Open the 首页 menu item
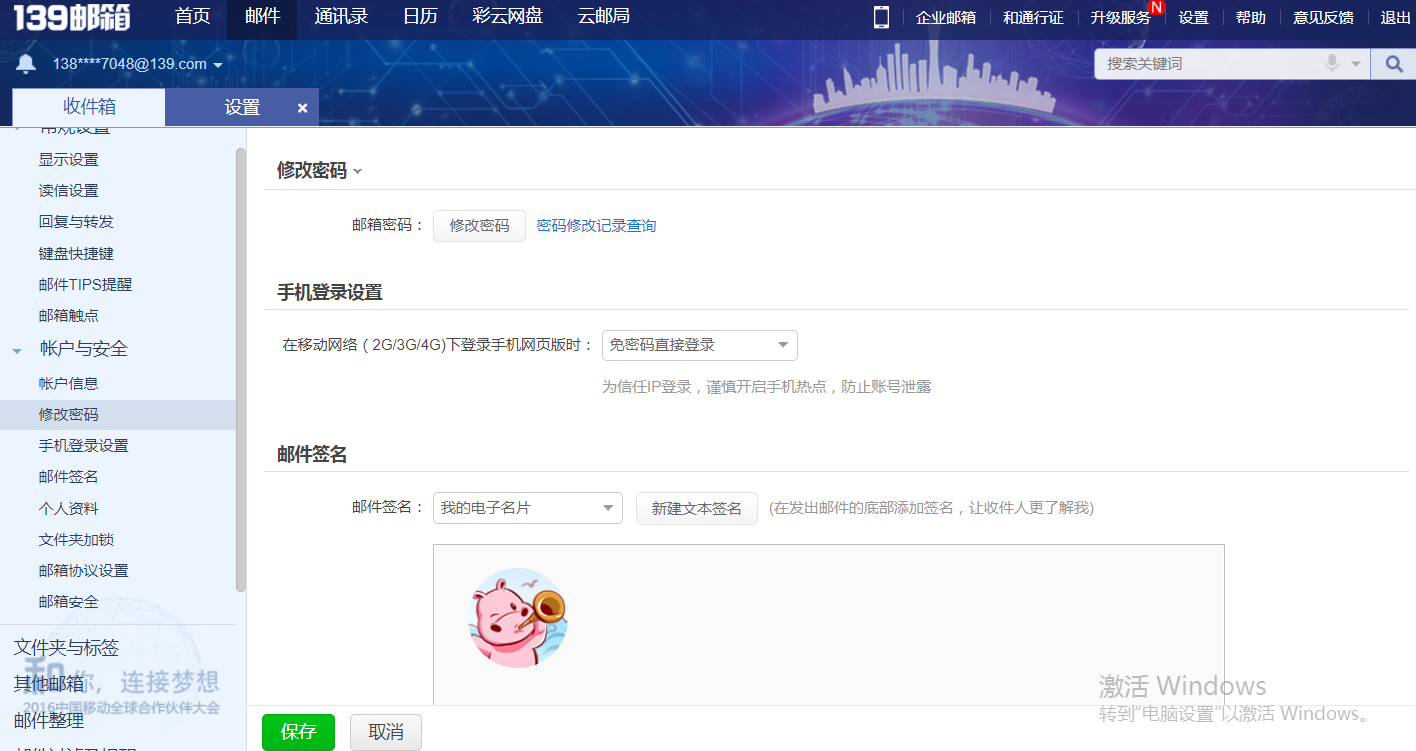This screenshot has height=751, width=1416. coord(192,17)
